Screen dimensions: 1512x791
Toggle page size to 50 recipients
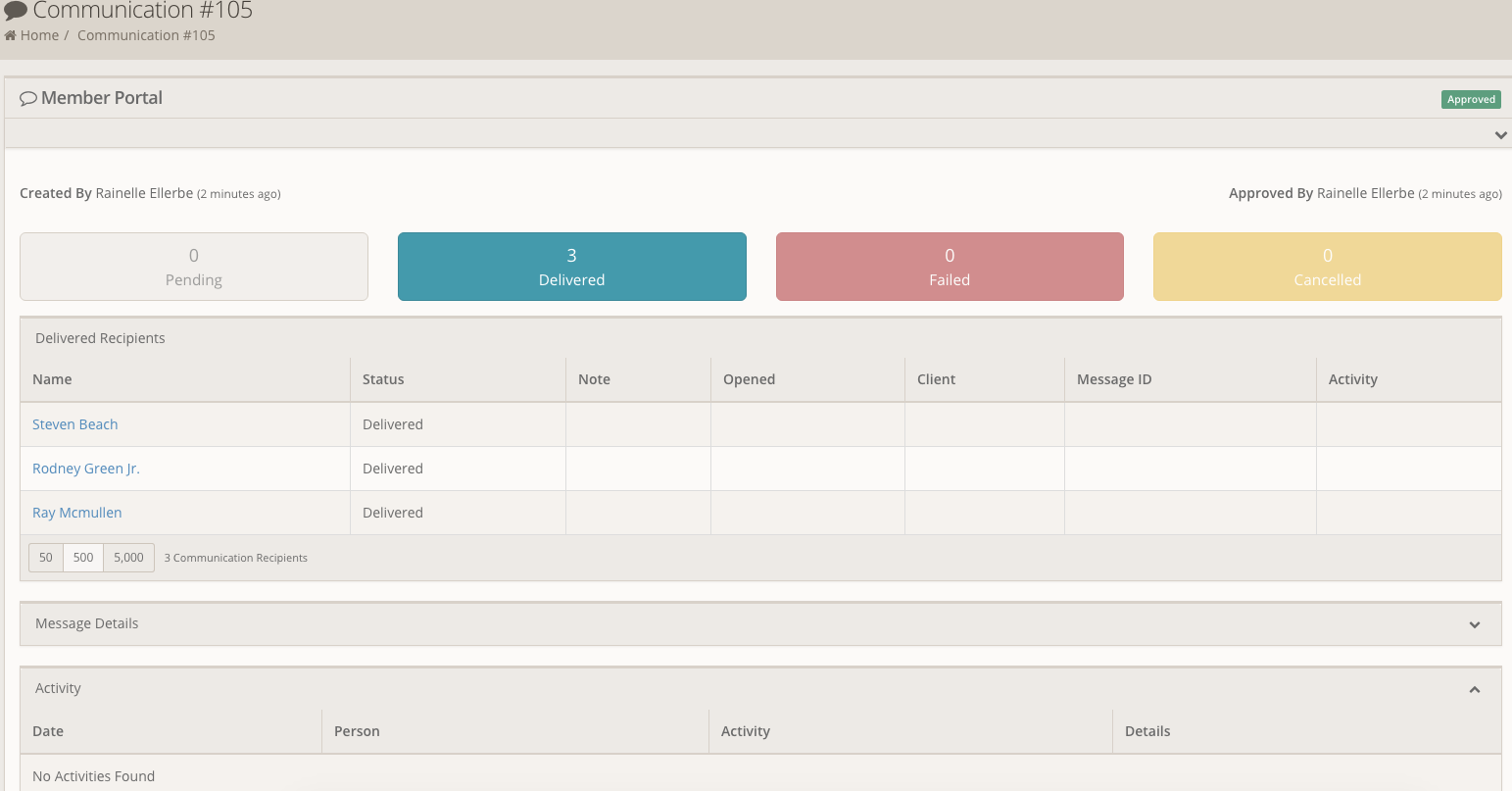tap(45, 557)
